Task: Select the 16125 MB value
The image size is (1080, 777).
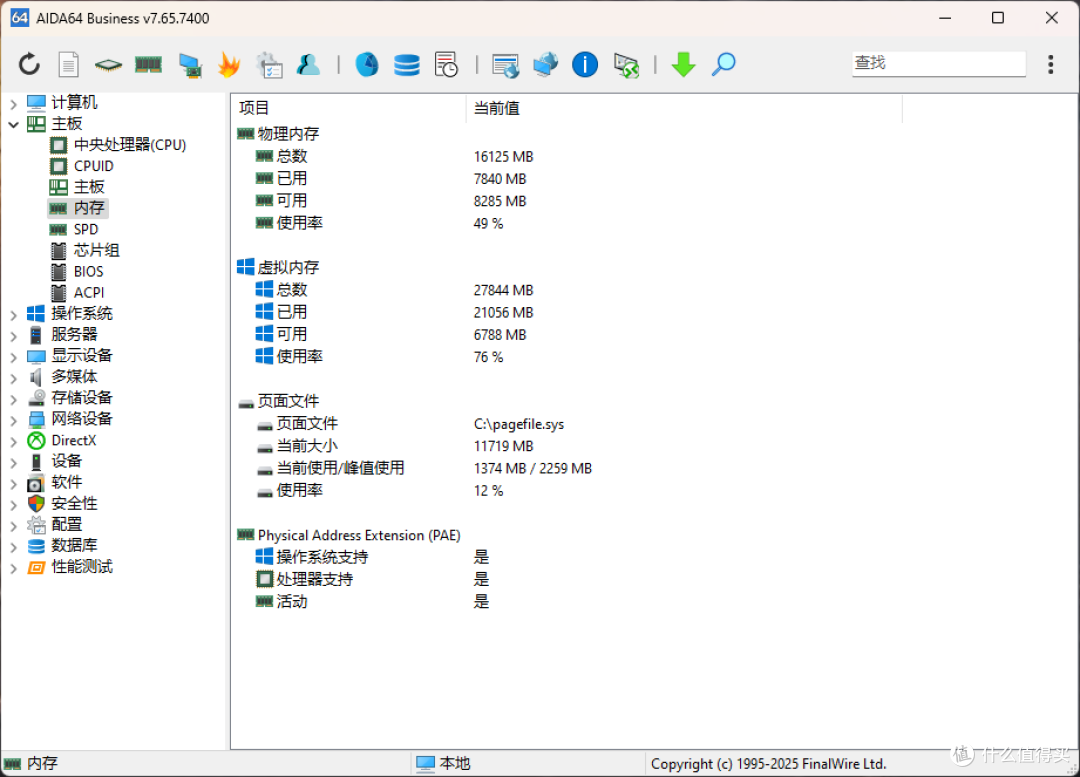Action: tap(503, 157)
